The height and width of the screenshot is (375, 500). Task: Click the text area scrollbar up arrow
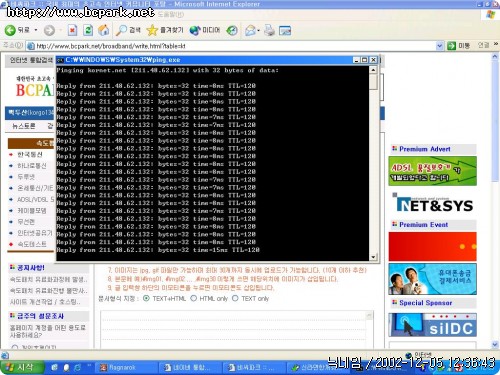(x=369, y=315)
